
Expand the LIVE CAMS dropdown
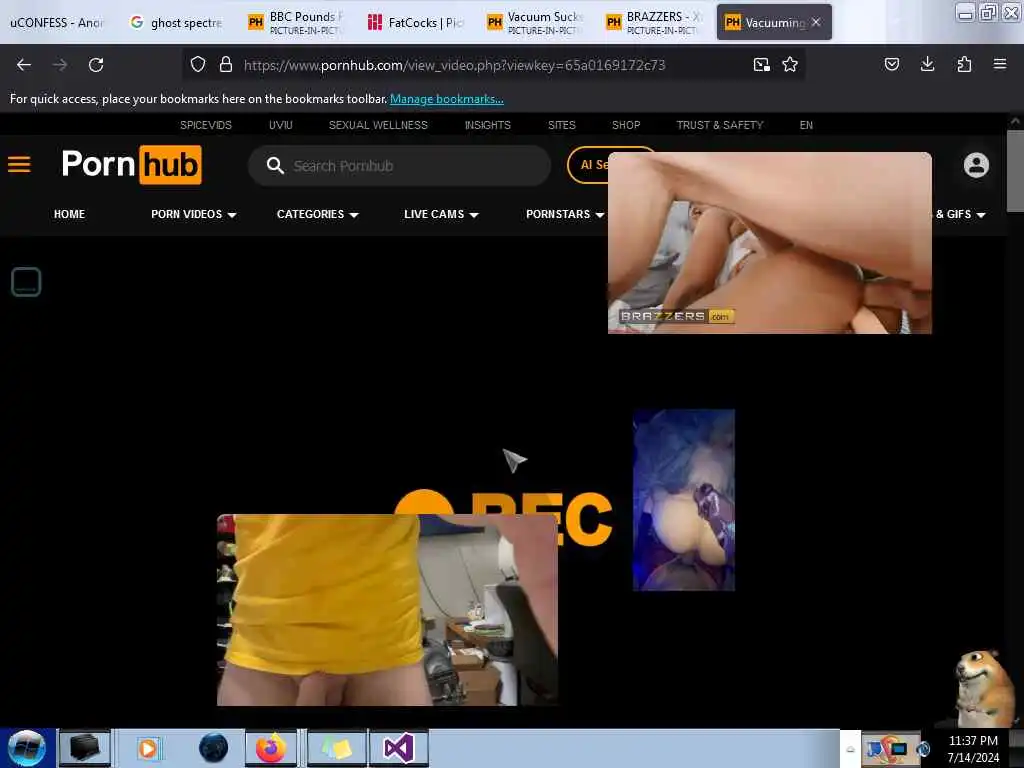[441, 214]
